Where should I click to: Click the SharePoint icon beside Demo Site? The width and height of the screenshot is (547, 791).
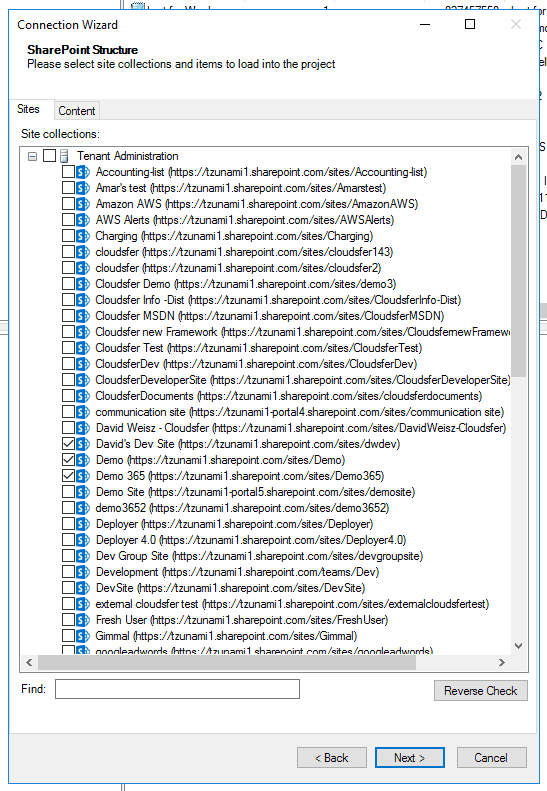point(83,492)
